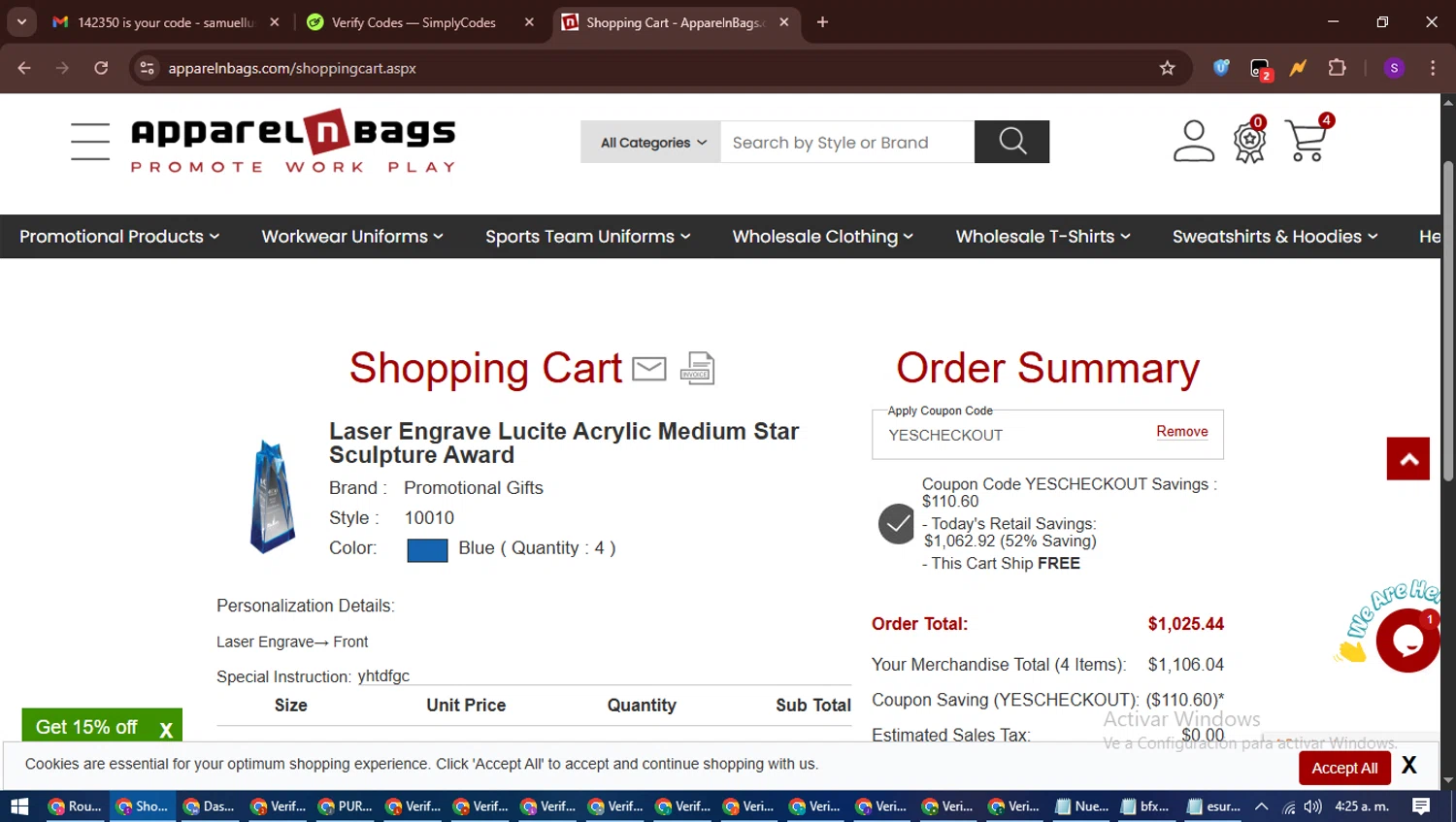Dismiss the cookie banner X
Image resolution: width=1456 pixels, height=822 pixels.
click(x=1409, y=766)
